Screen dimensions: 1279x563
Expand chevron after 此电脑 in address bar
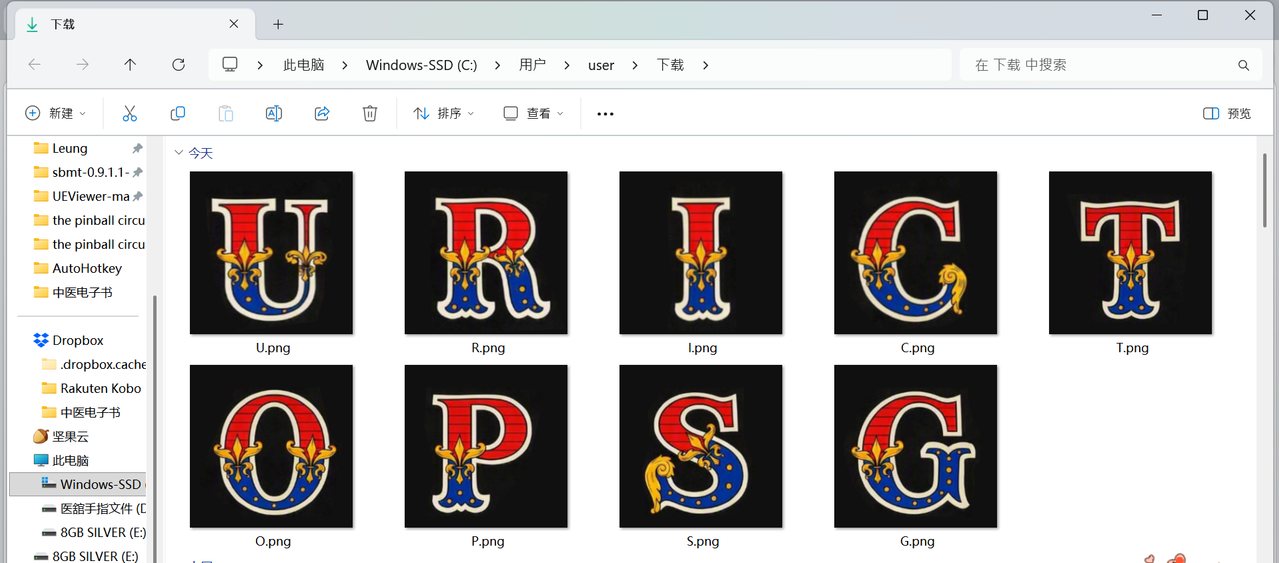pos(344,65)
